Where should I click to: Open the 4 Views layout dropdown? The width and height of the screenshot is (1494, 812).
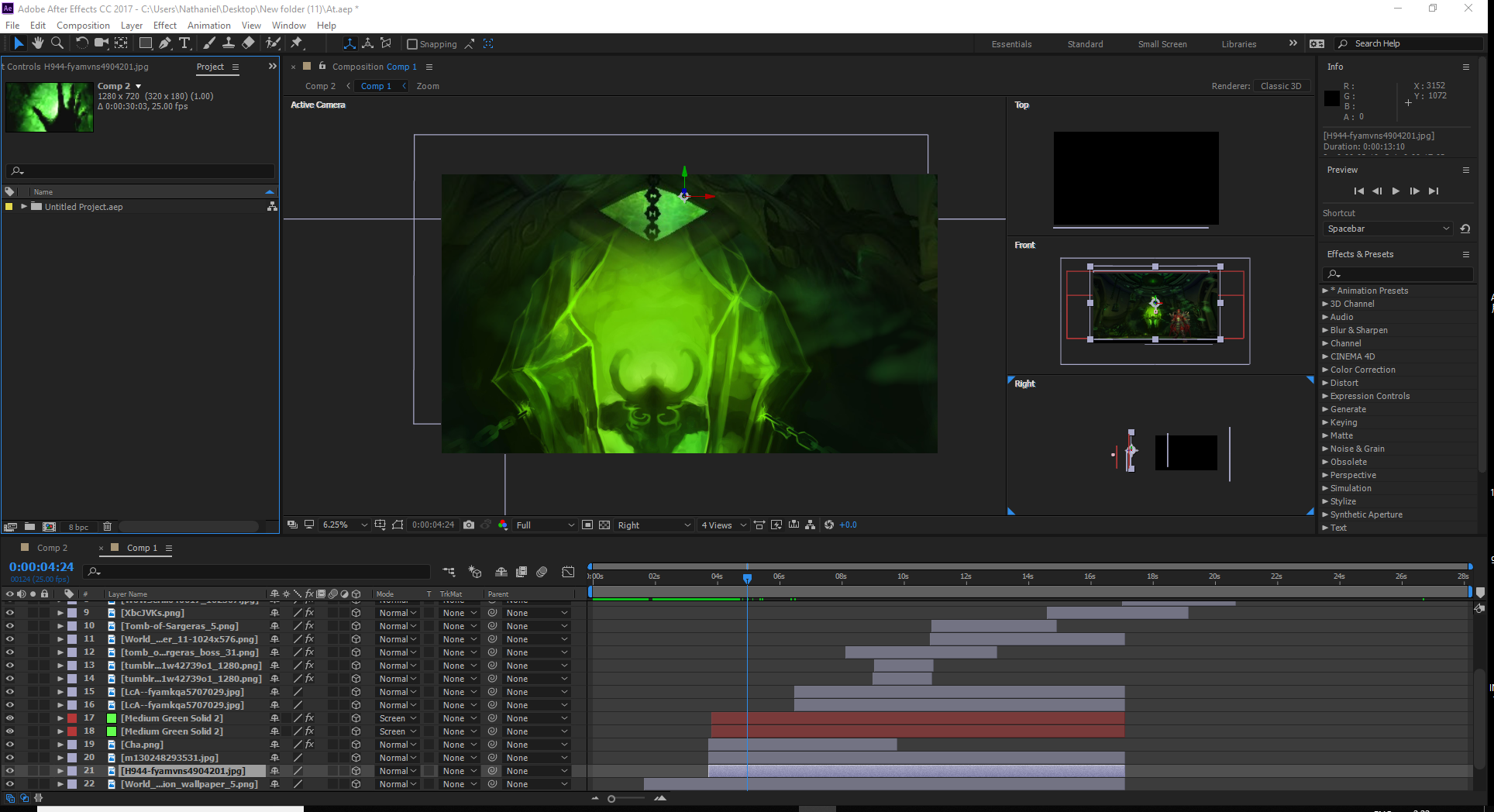[724, 525]
